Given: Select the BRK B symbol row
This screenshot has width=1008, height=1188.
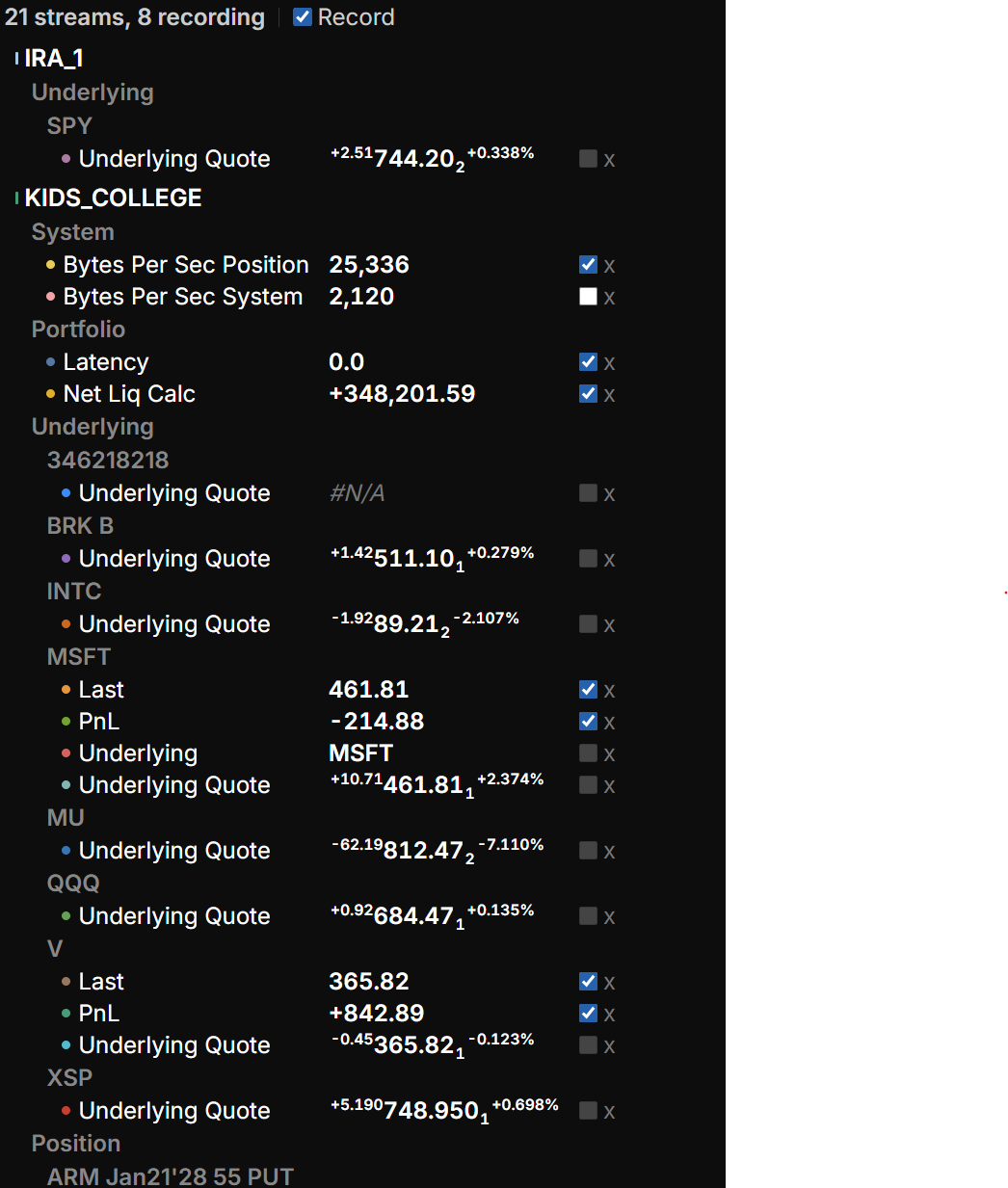Looking at the screenshot, I should point(80,526).
